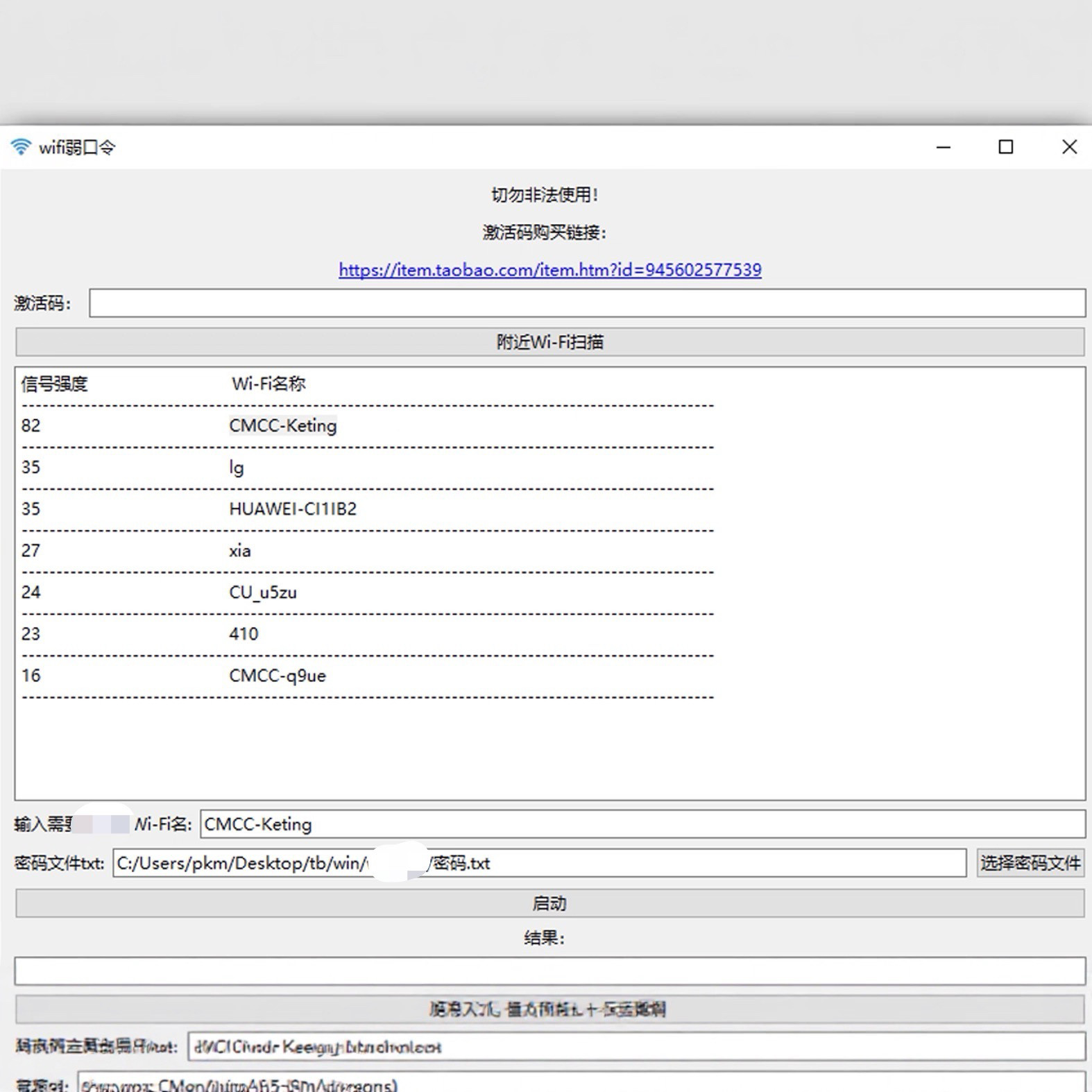This screenshot has height=1092, width=1092.
Task: Maximize the wifi弱口令 window
Action: pyautogui.click(x=1006, y=147)
